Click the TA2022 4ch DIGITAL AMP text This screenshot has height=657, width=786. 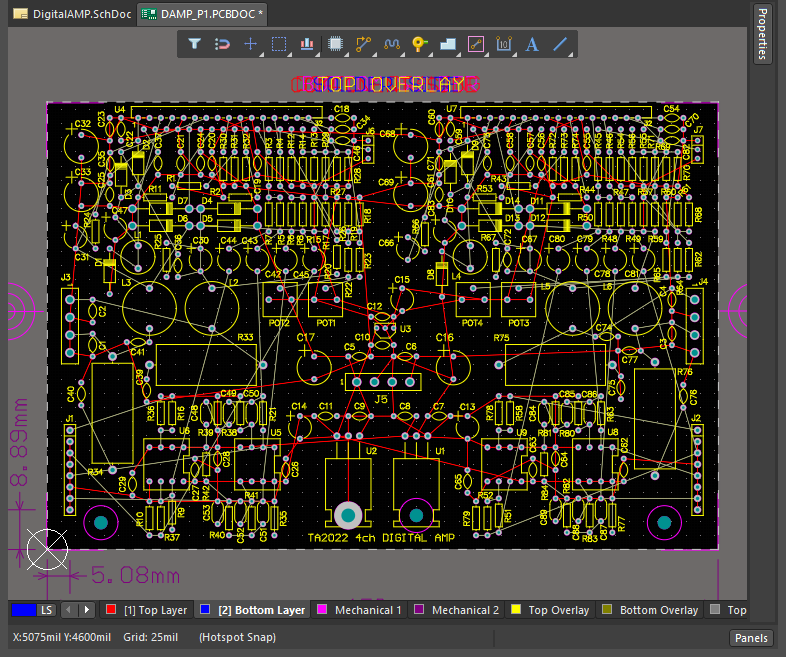click(x=381, y=538)
